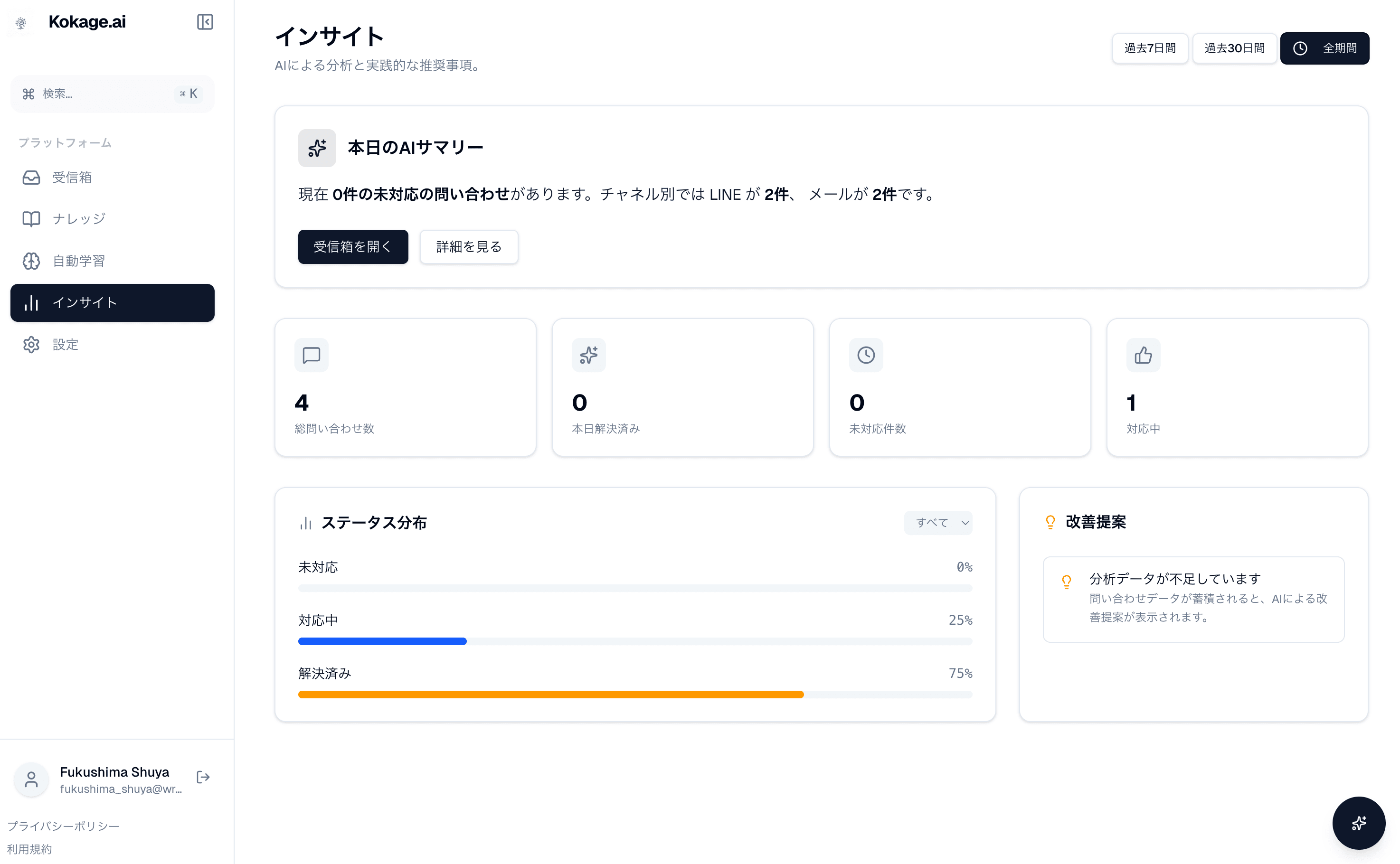Open ナレッジ in the sidebar
Viewport: 1400px width, 864px height.
click(112, 219)
